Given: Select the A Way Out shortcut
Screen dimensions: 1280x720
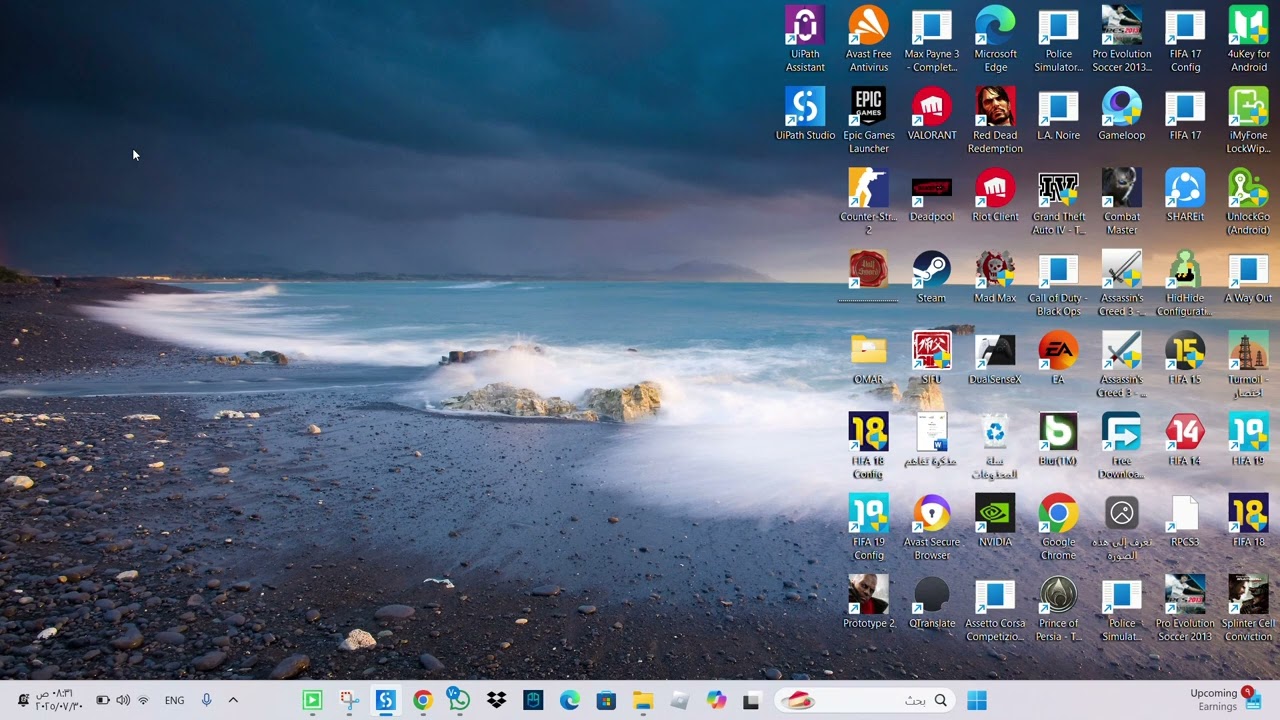Looking at the screenshot, I should [1248, 277].
